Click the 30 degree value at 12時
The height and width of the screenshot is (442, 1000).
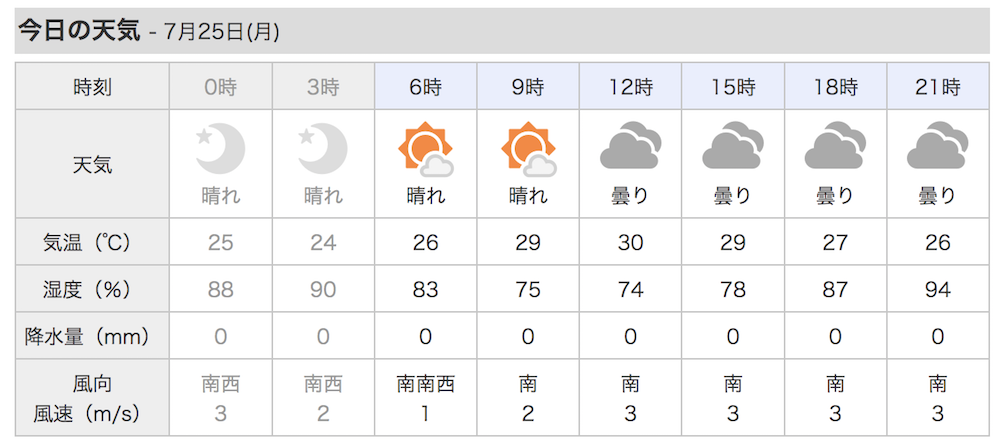(x=631, y=242)
